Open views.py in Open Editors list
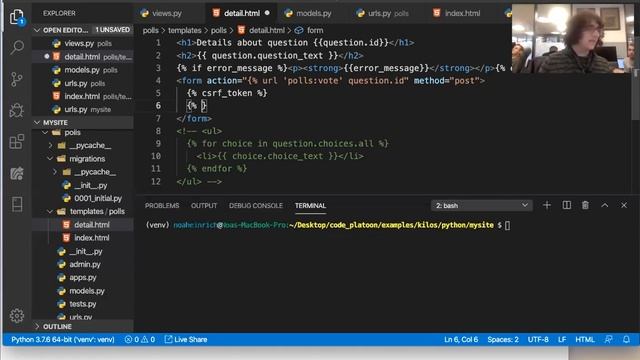The width and height of the screenshot is (640, 360). click(83, 43)
